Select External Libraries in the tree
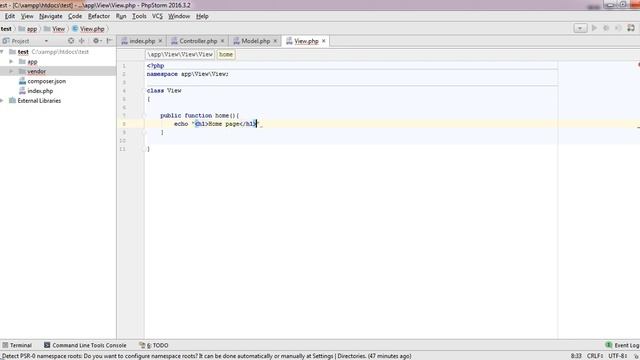 (39, 100)
